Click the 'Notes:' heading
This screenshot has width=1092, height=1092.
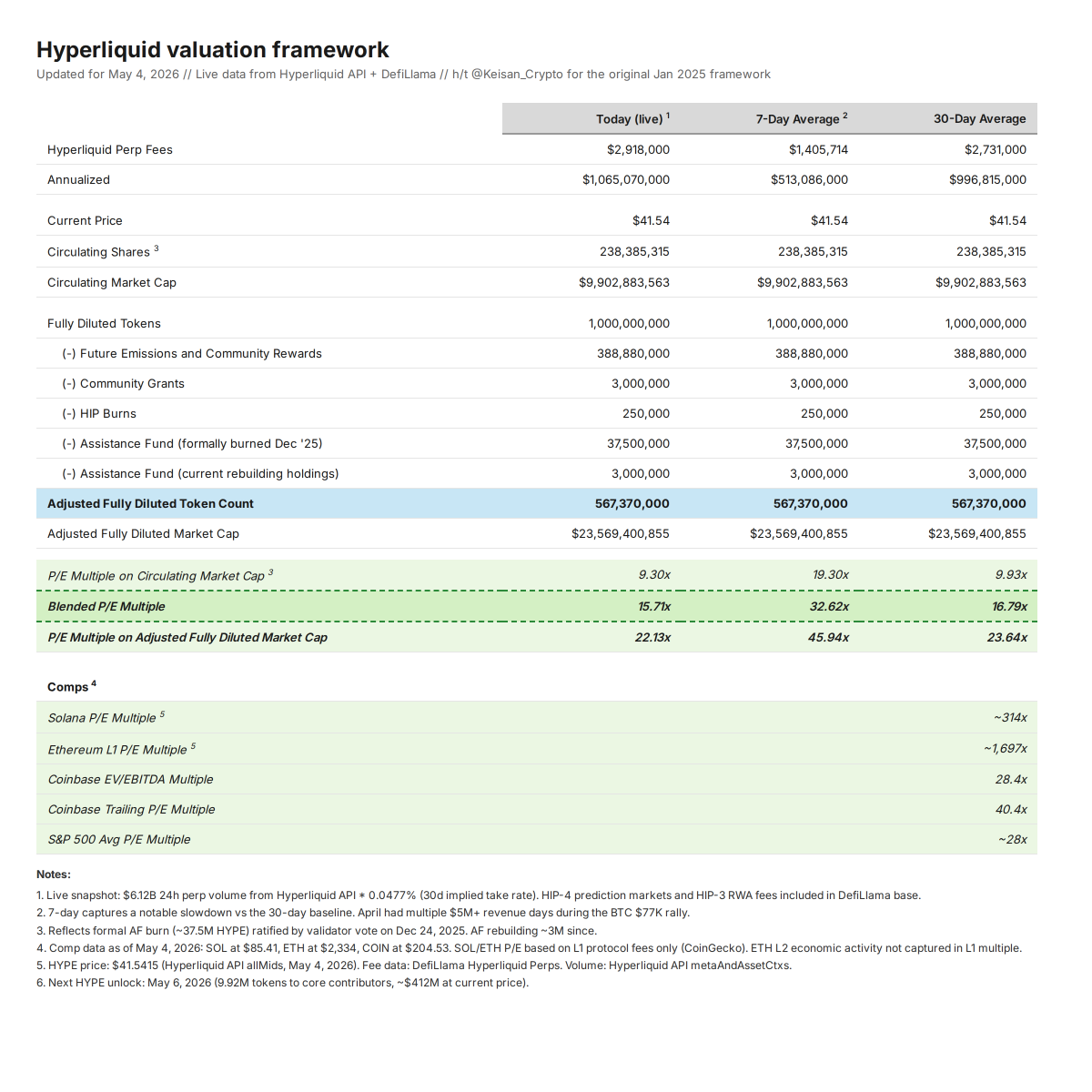[x=54, y=875]
